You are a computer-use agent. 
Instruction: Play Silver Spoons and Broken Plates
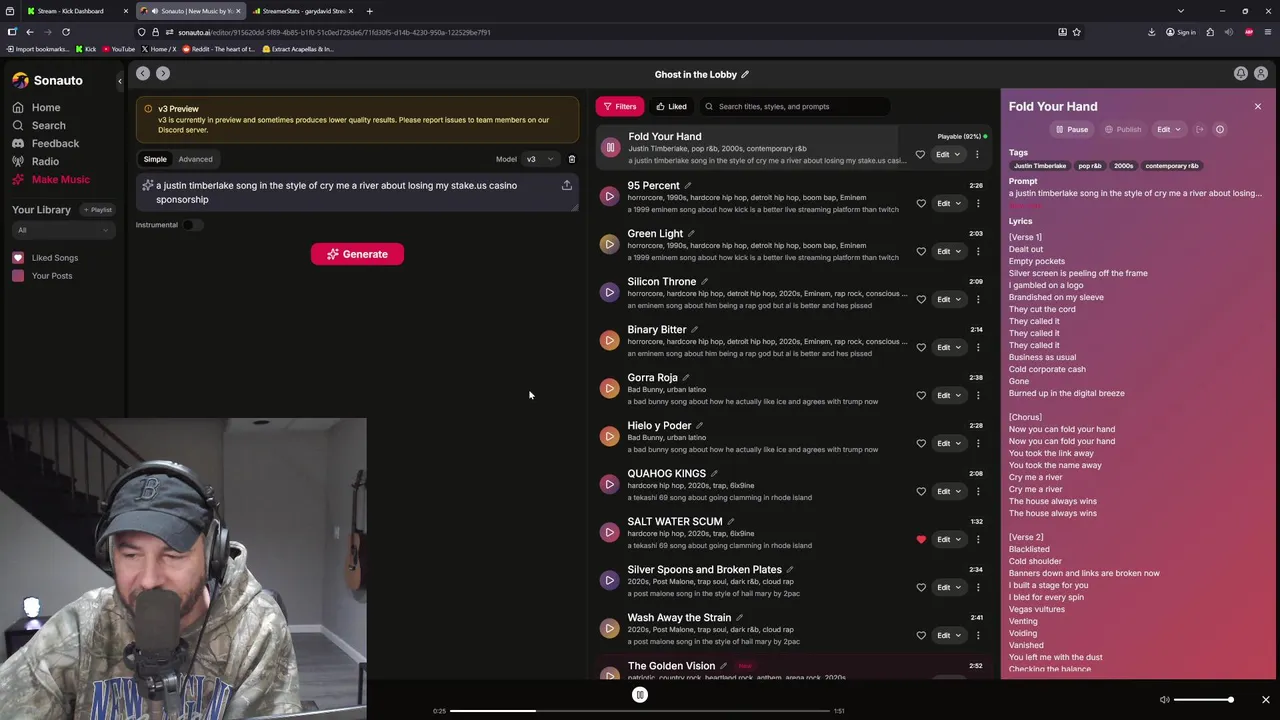pyautogui.click(x=609, y=580)
